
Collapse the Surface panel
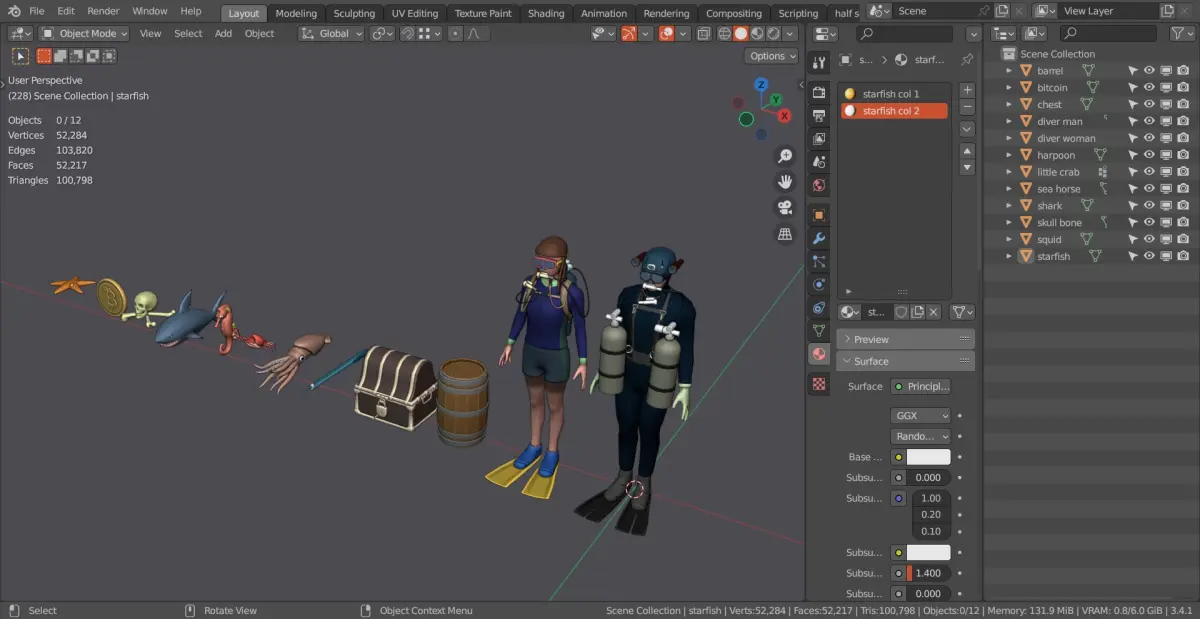[905, 361]
